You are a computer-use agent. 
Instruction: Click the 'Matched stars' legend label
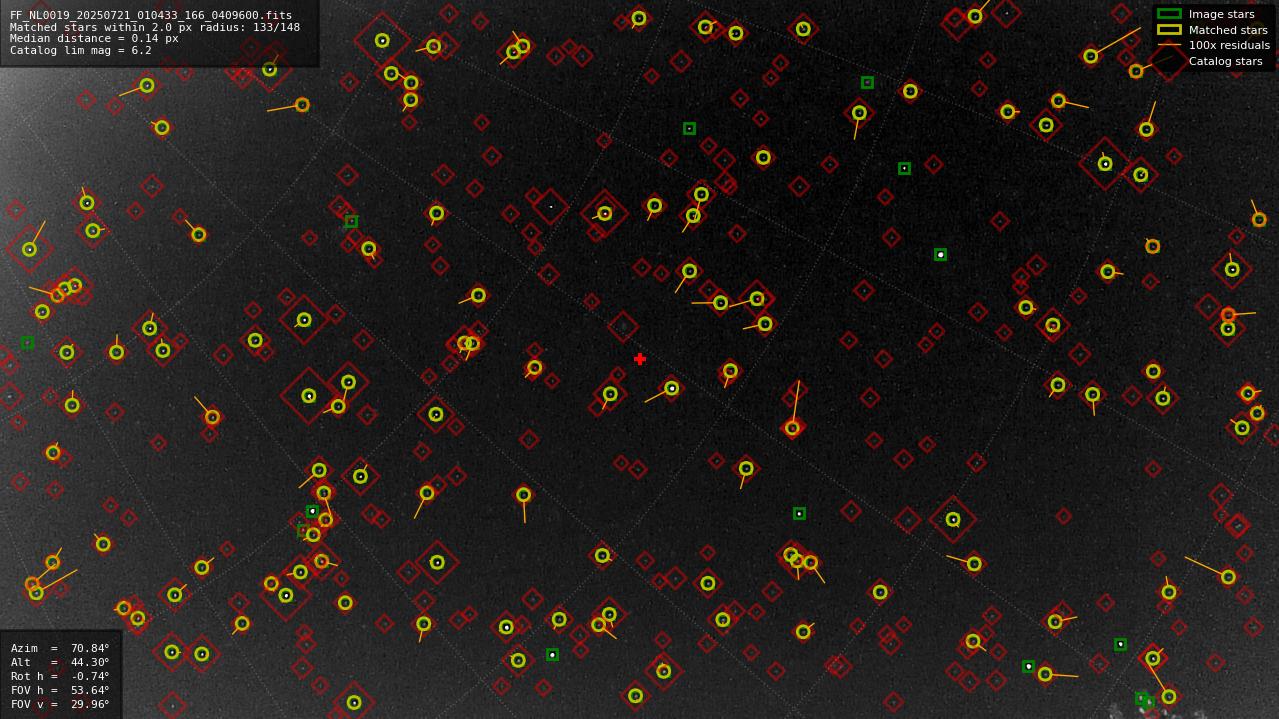[1228, 30]
